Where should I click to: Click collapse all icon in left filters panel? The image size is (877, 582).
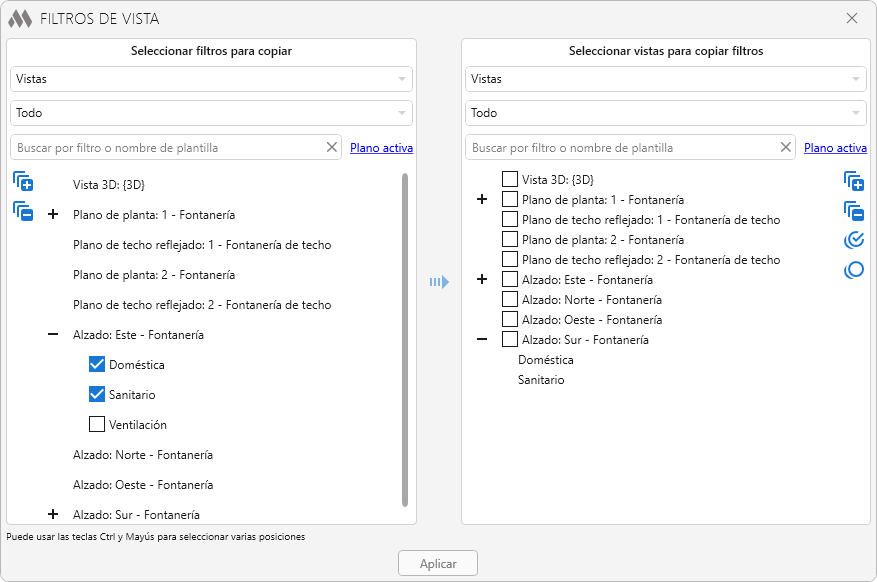tap(24, 211)
